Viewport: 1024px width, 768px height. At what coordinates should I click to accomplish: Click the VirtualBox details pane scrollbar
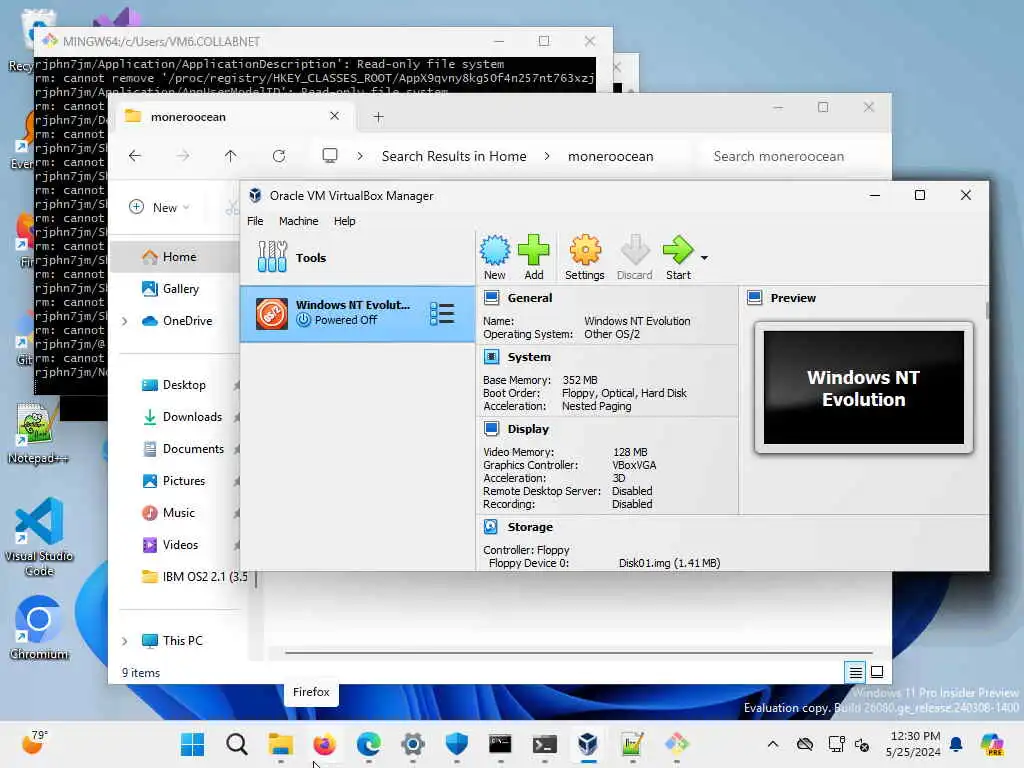point(986,310)
